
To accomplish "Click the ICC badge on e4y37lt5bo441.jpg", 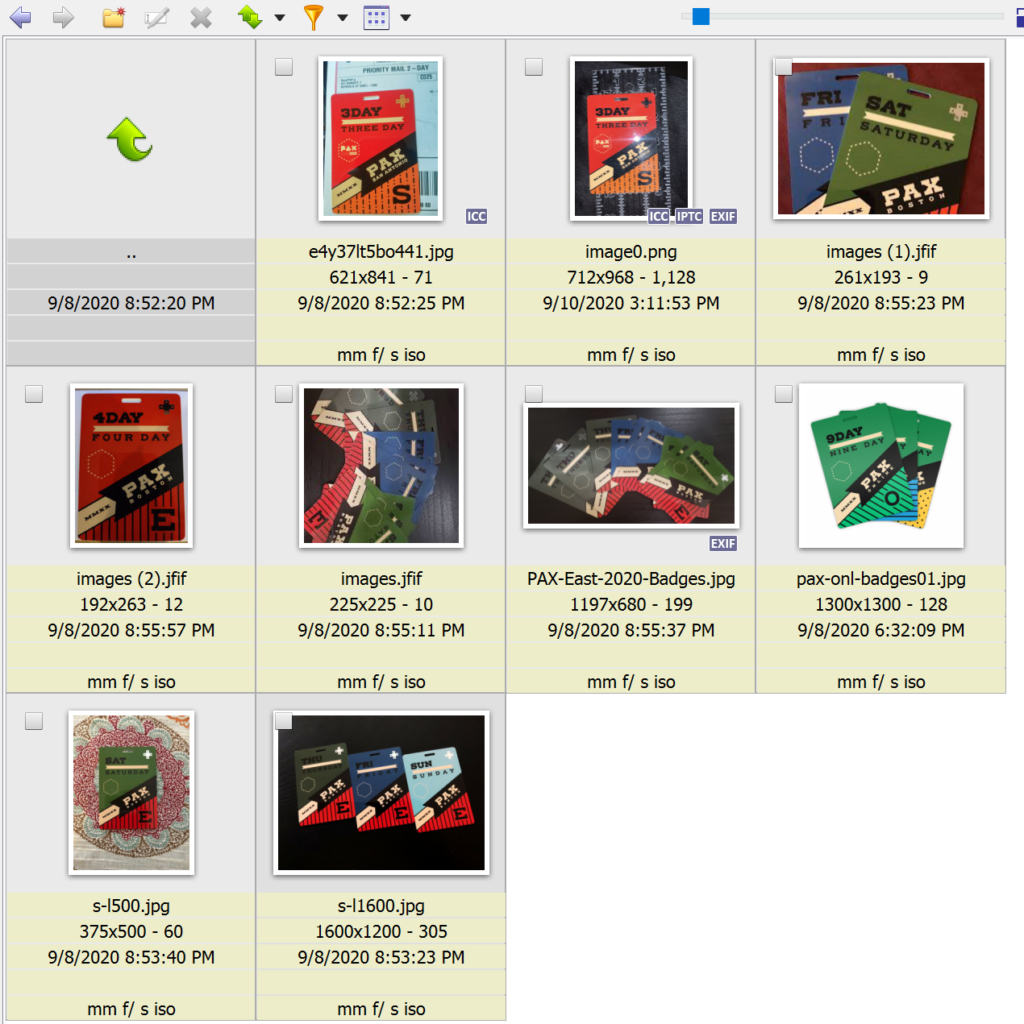I will [476, 216].
